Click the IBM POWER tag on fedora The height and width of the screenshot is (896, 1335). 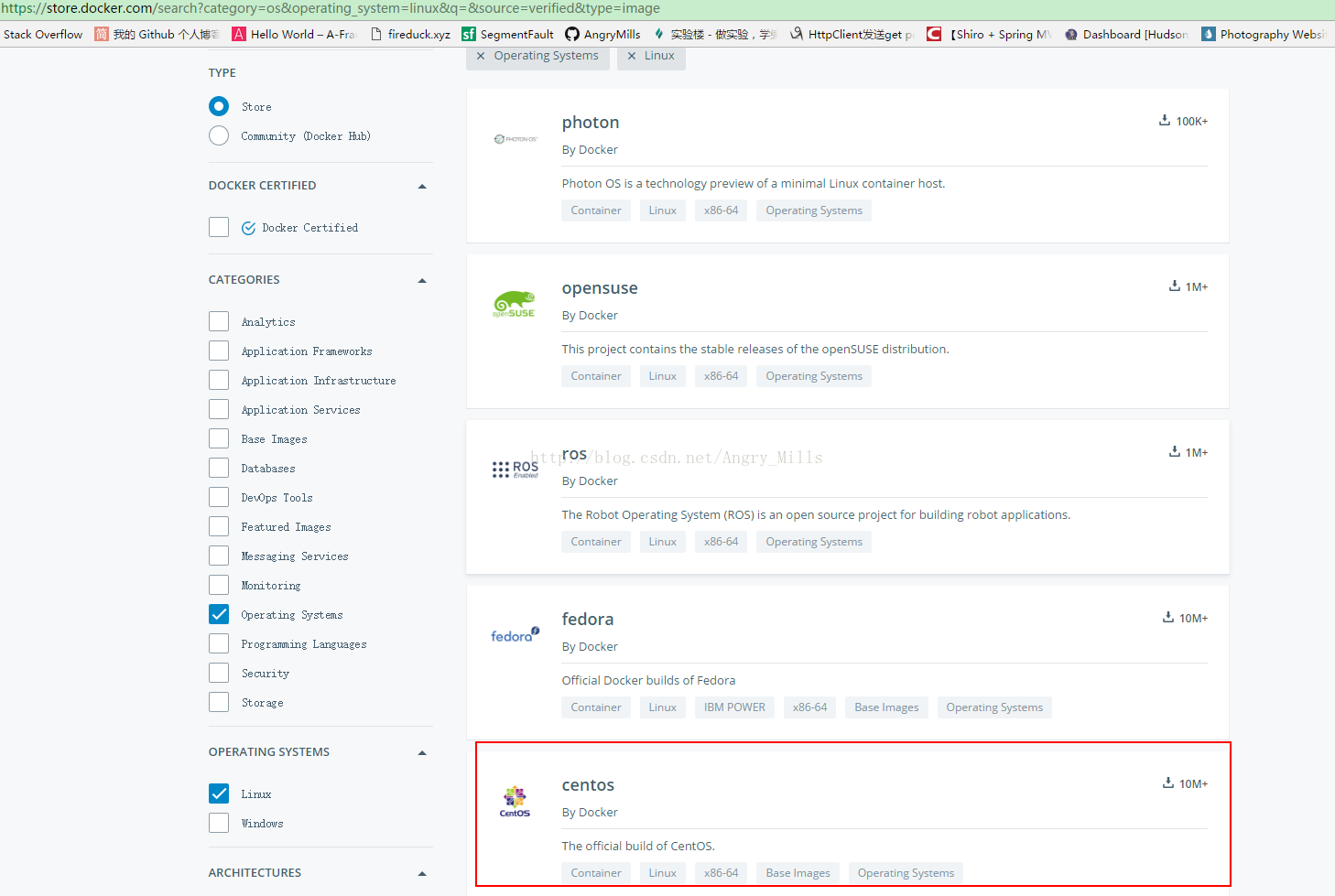pos(734,707)
